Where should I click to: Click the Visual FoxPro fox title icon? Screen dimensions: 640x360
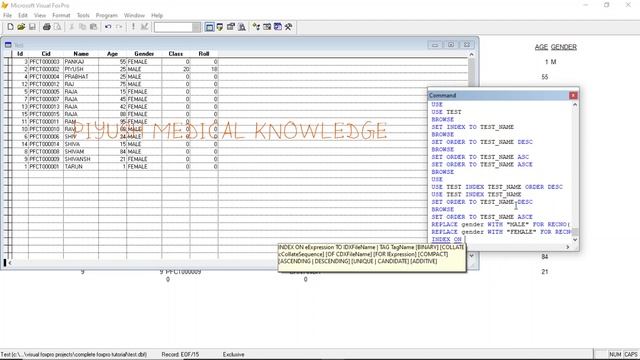click(5, 5)
